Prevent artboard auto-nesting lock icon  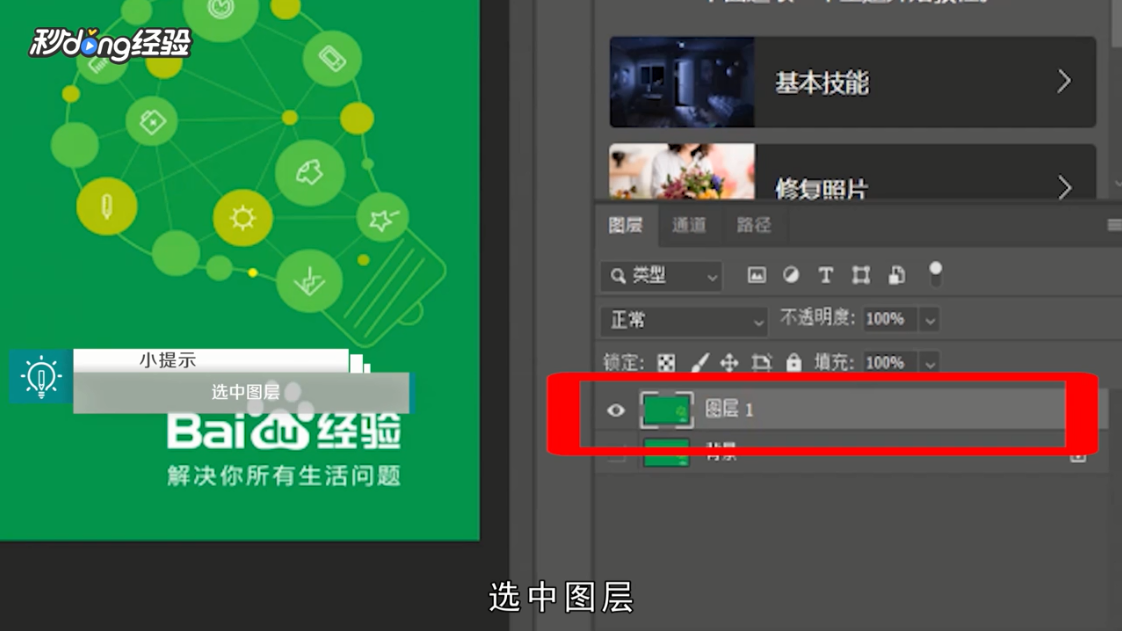click(x=761, y=363)
